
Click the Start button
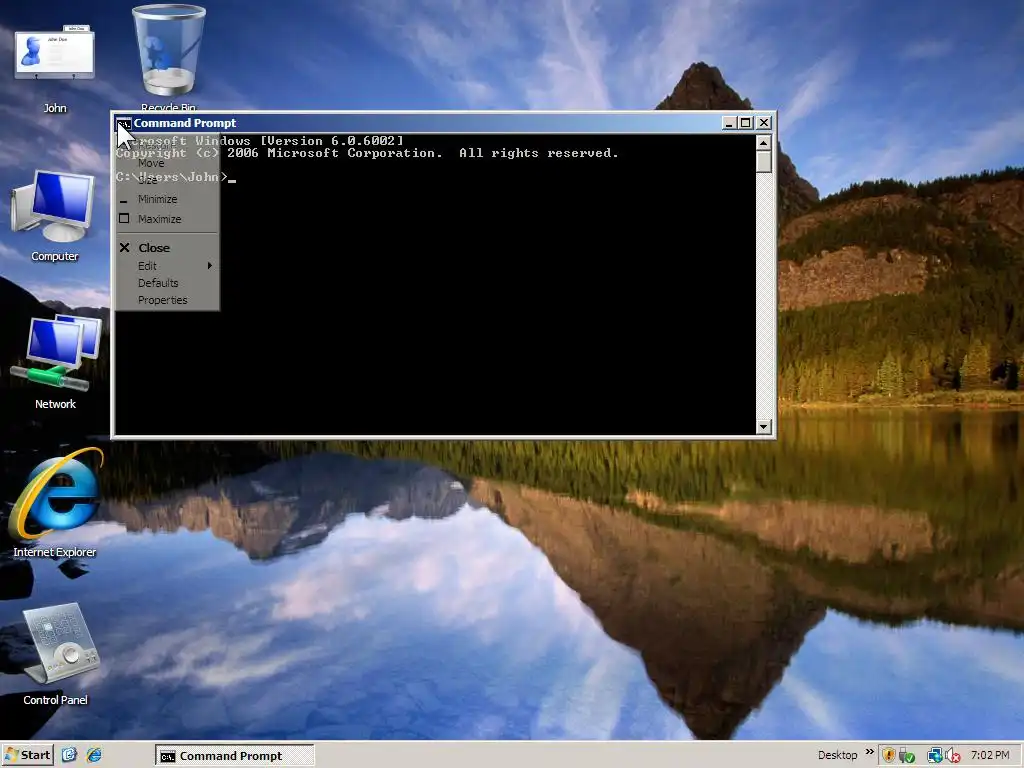pyautogui.click(x=27, y=755)
